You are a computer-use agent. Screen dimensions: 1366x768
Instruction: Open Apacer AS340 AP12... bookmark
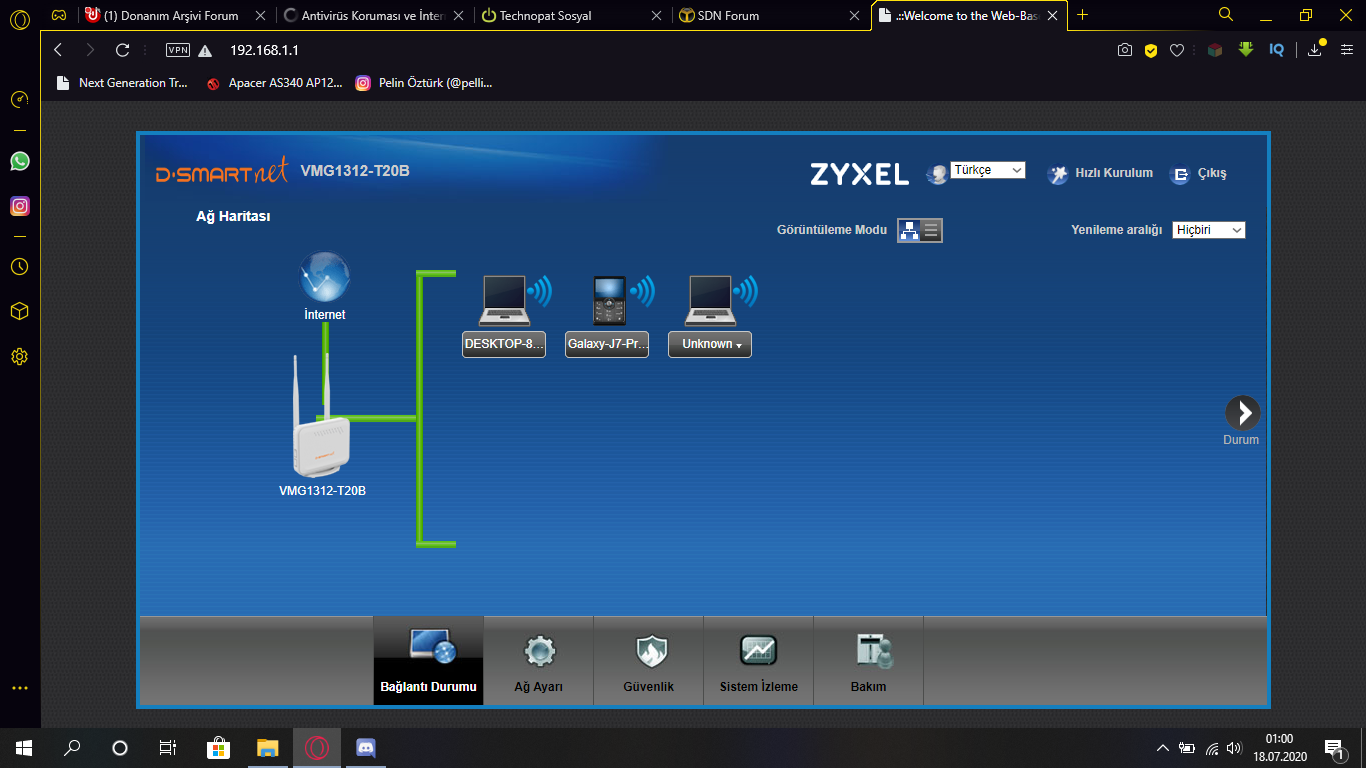[x=274, y=83]
